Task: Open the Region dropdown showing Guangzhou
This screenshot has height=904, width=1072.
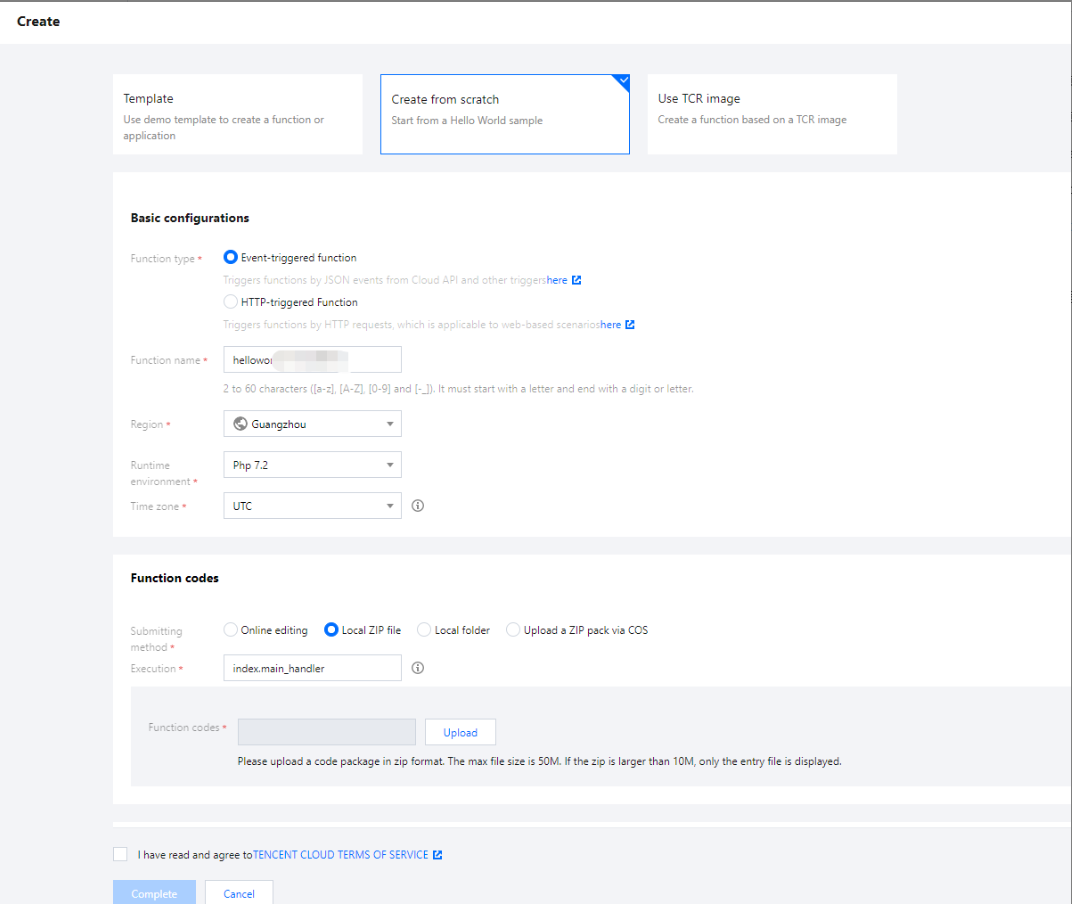Action: tap(312, 424)
